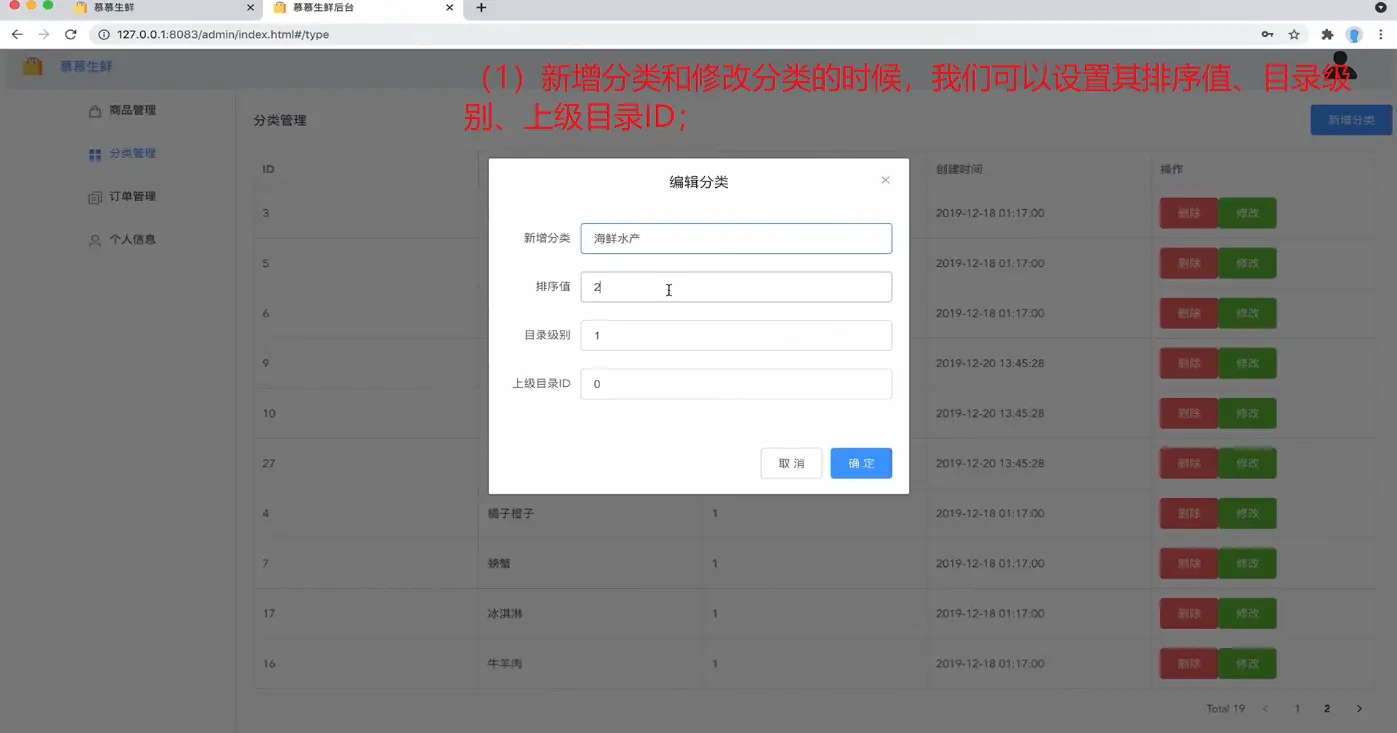Click 修改 for the row with ID 5
This screenshot has width=1397, height=733.
click(1247, 263)
